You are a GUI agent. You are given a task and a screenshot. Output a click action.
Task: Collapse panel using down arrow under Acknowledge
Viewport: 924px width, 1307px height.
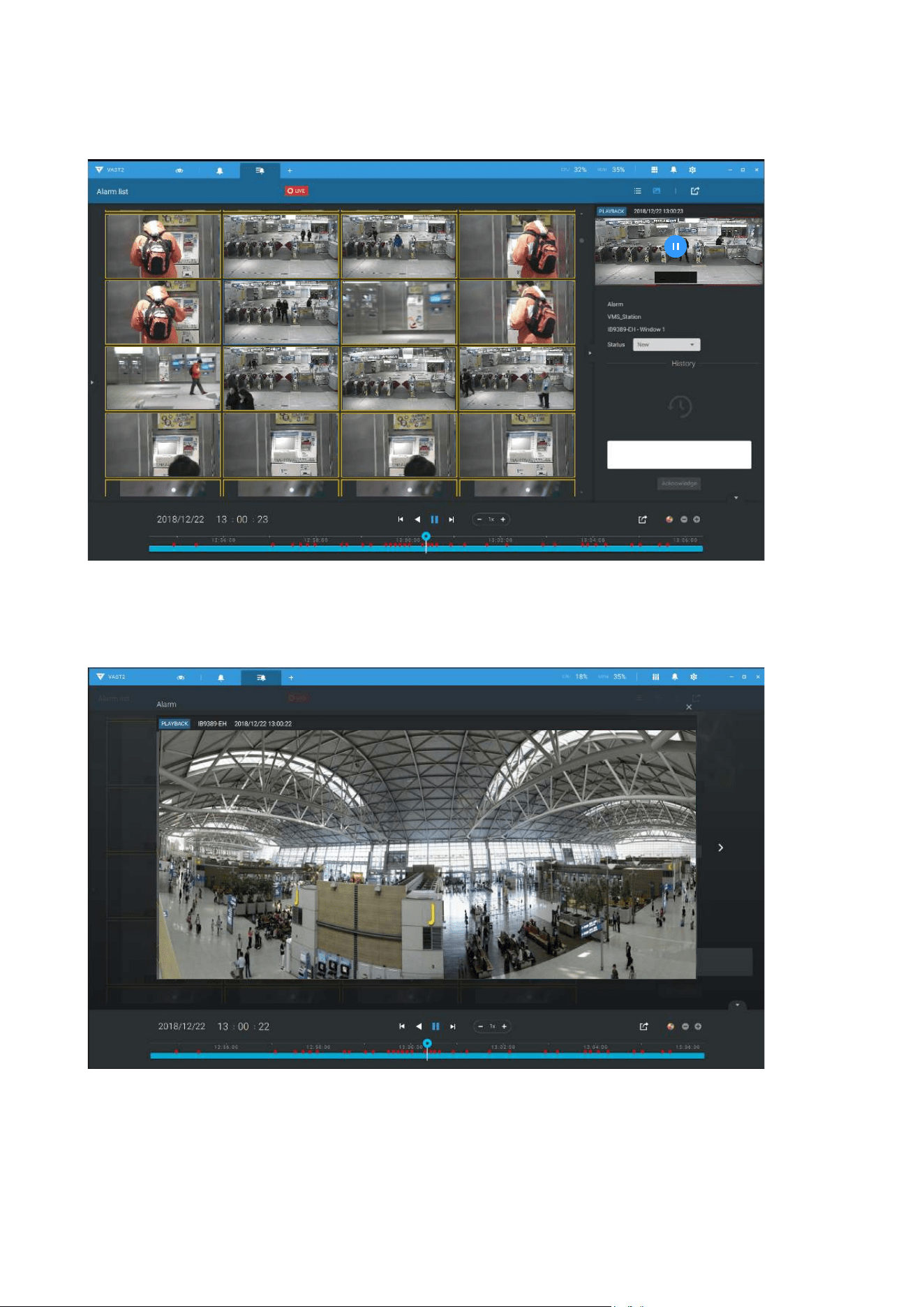click(736, 498)
